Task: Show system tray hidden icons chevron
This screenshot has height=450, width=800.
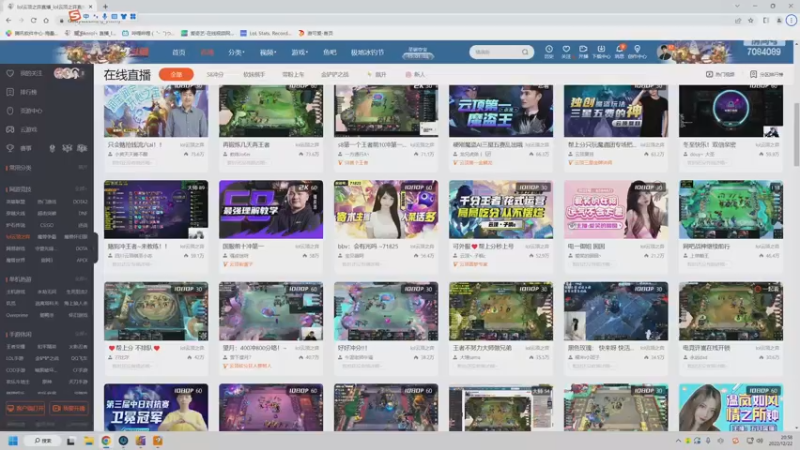Action: (x=678, y=441)
